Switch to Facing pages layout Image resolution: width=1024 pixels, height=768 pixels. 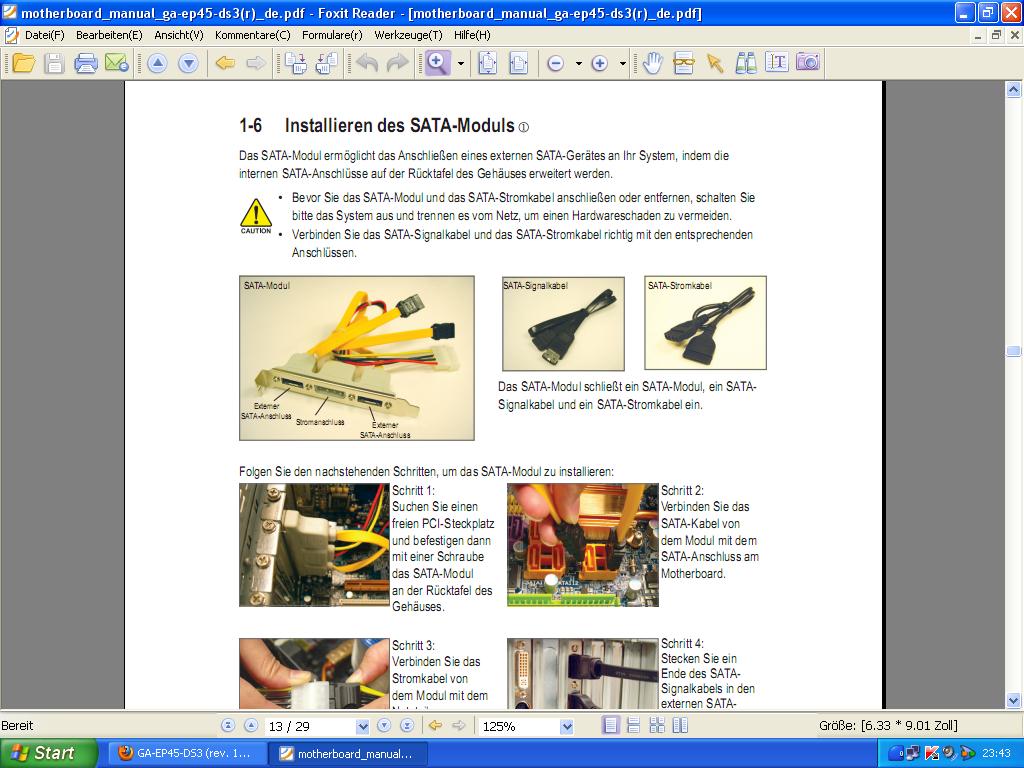pyautogui.click(x=657, y=726)
